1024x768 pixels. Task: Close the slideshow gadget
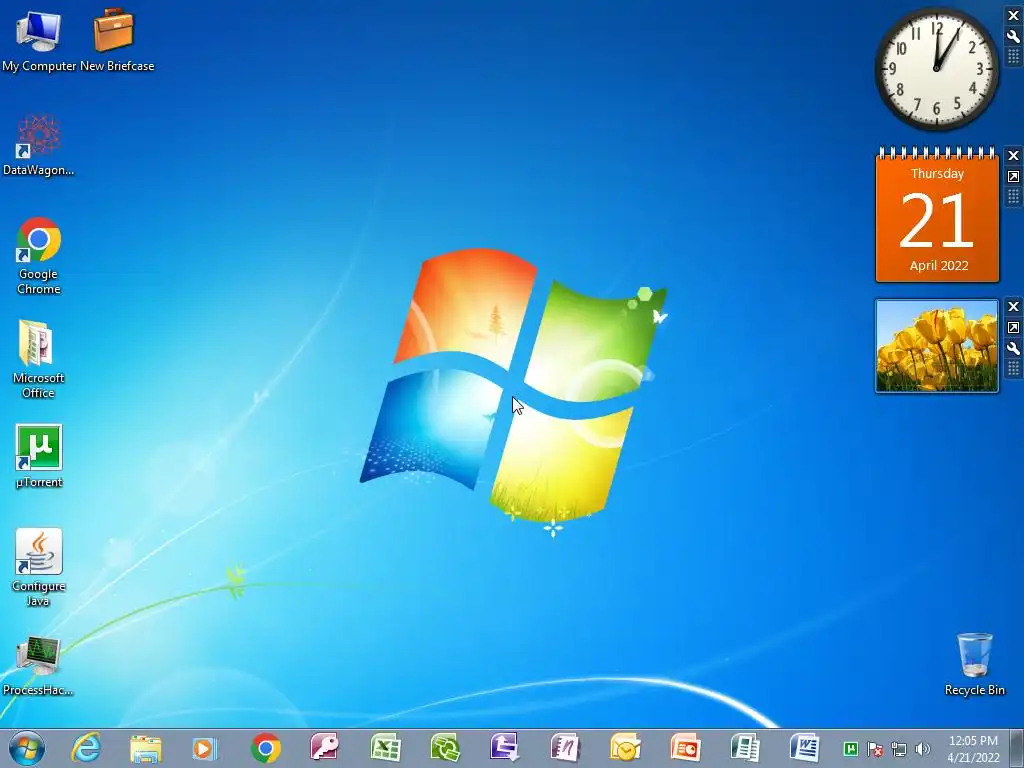(x=1014, y=306)
